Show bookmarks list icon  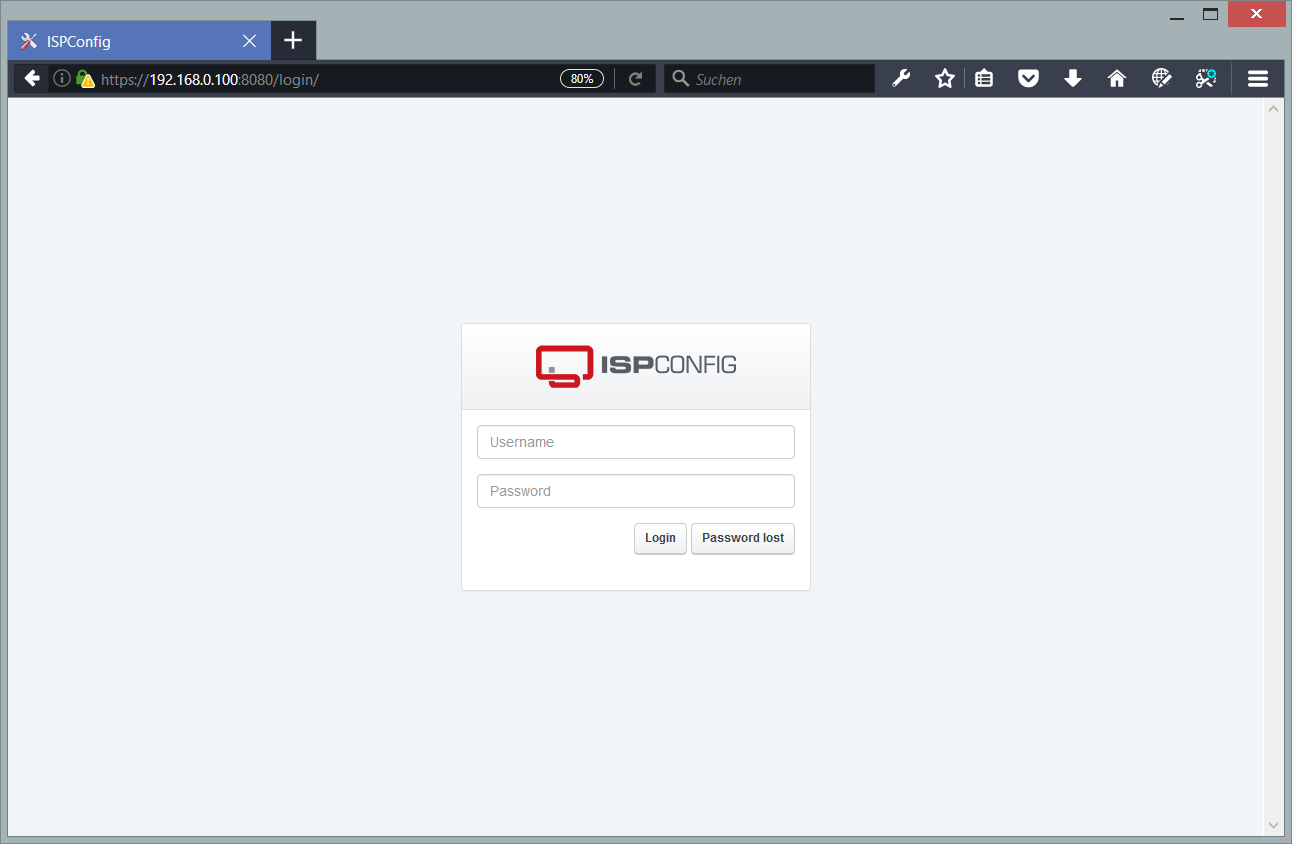(984, 78)
